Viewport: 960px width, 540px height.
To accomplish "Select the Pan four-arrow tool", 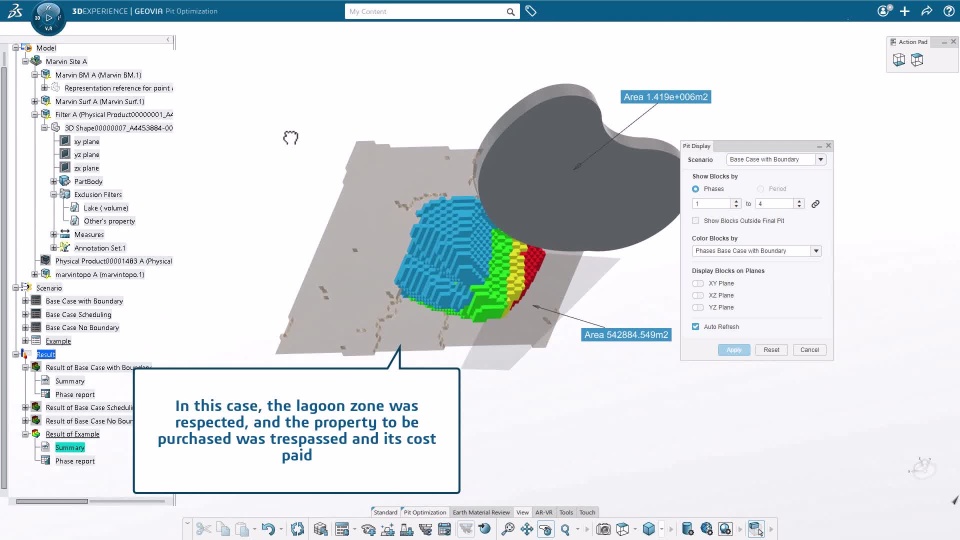I will [x=527, y=529].
